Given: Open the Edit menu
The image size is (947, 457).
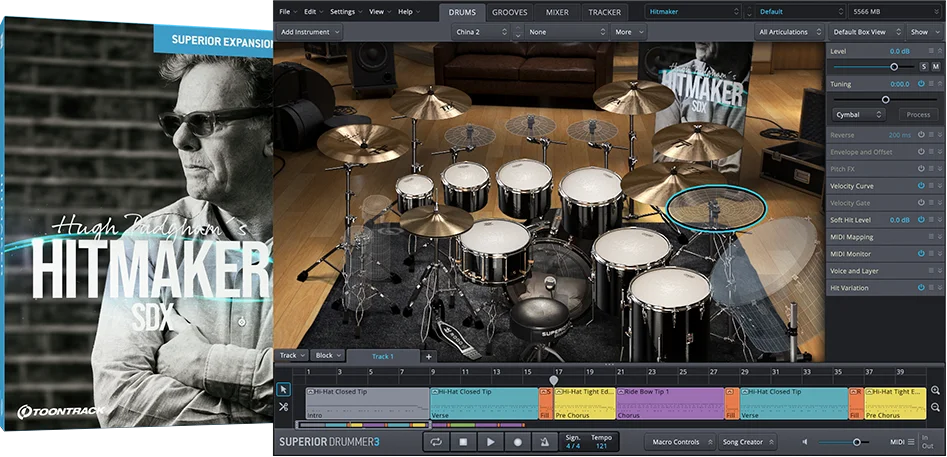Looking at the screenshot, I should pyautogui.click(x=313, y=11).
